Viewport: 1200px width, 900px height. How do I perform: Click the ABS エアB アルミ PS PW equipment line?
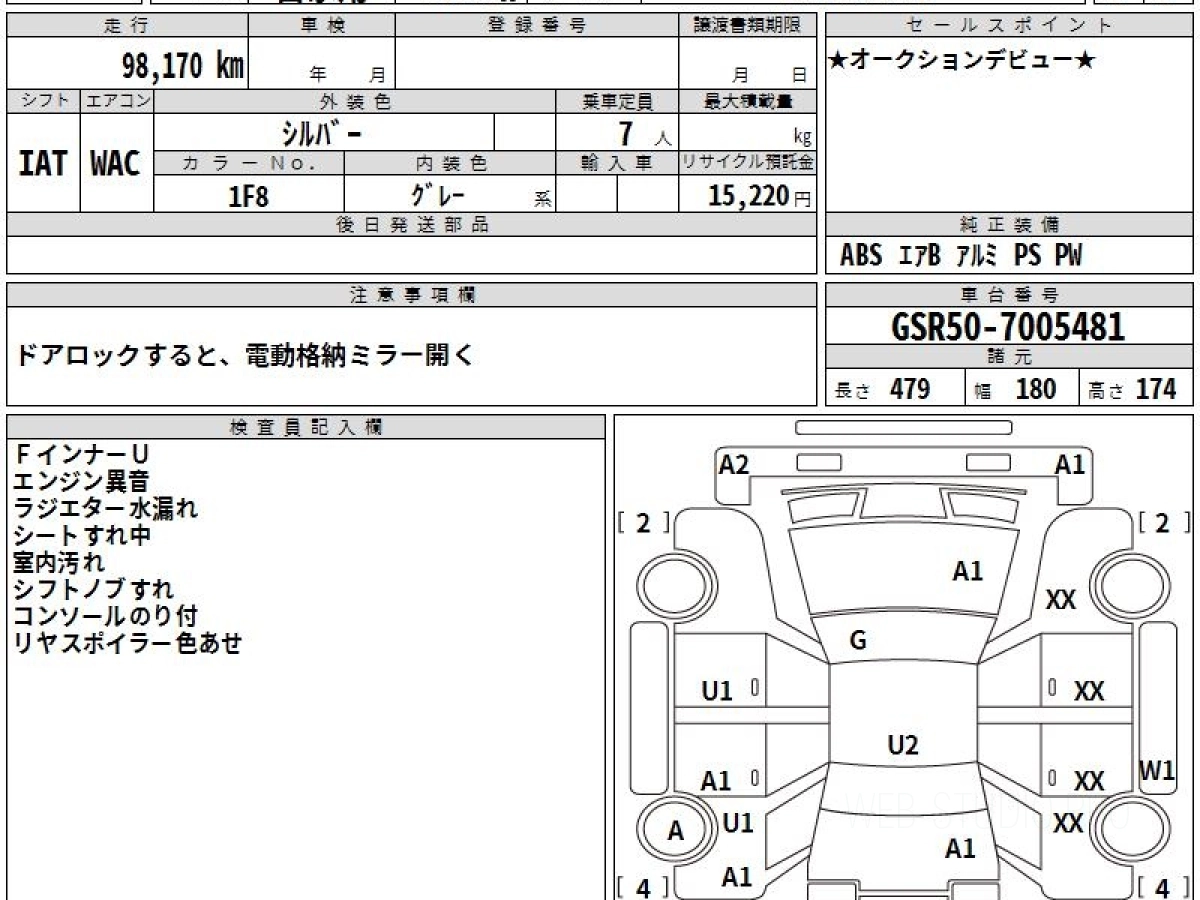[961, 256]
